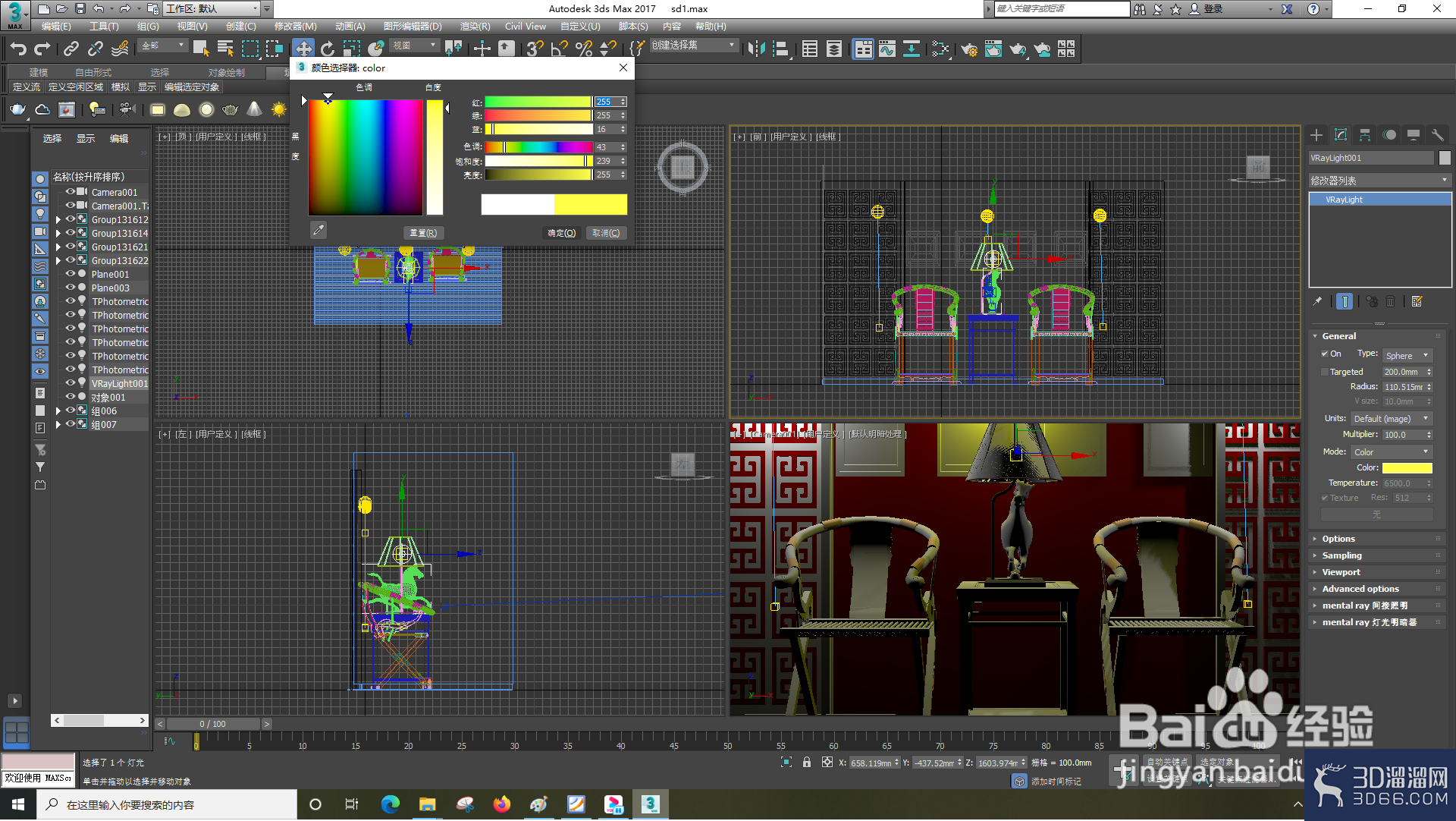
Task: Click the 编辑选定对象 ribbon button
Action: click(192, 87)
